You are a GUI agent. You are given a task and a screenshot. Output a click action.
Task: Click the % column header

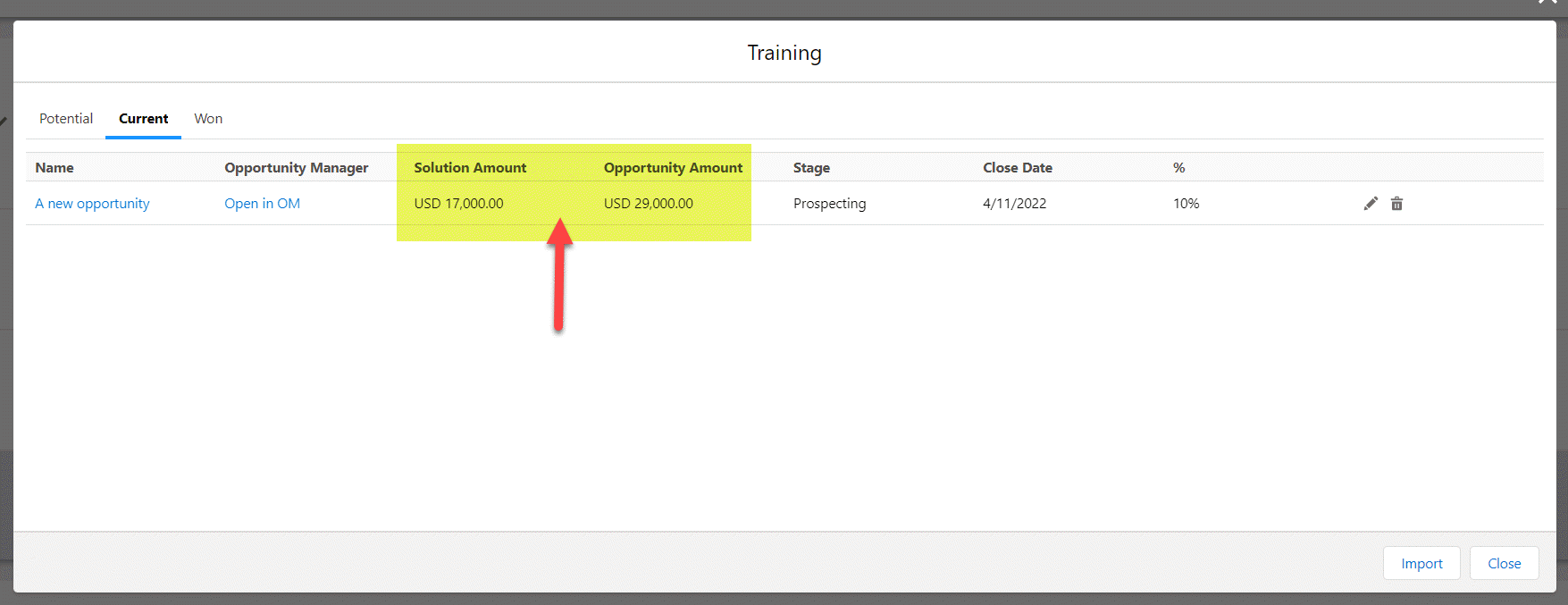(x=1178, y=168)
